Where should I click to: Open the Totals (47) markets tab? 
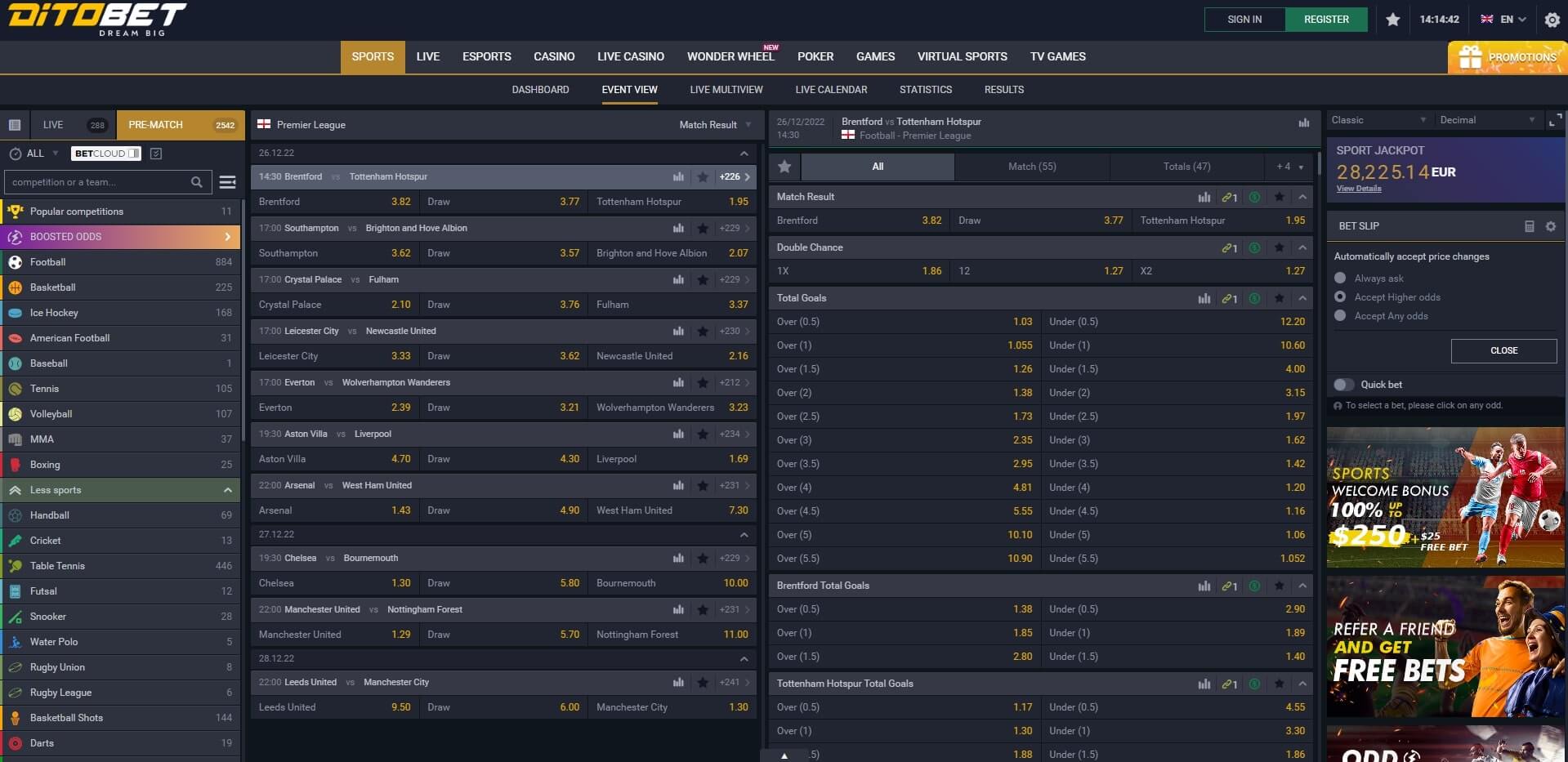tap(1187, 167)
